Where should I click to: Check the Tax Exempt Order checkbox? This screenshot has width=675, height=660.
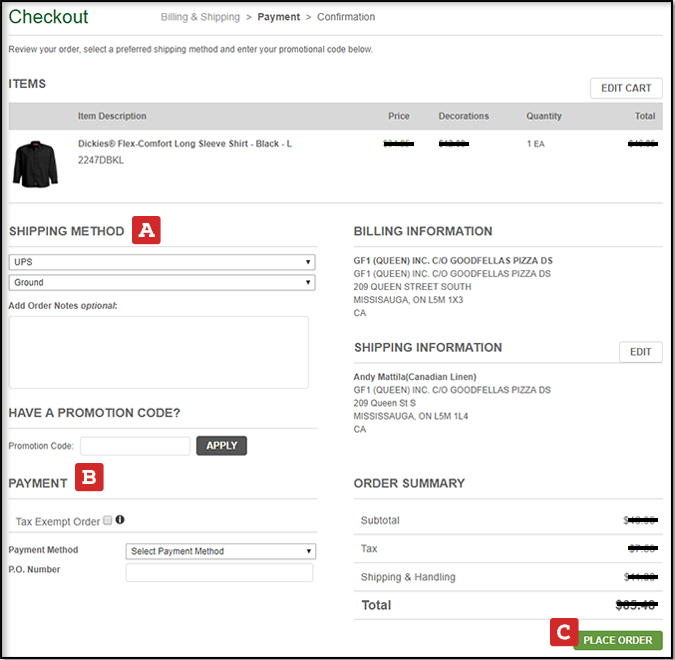coord(108,521)
